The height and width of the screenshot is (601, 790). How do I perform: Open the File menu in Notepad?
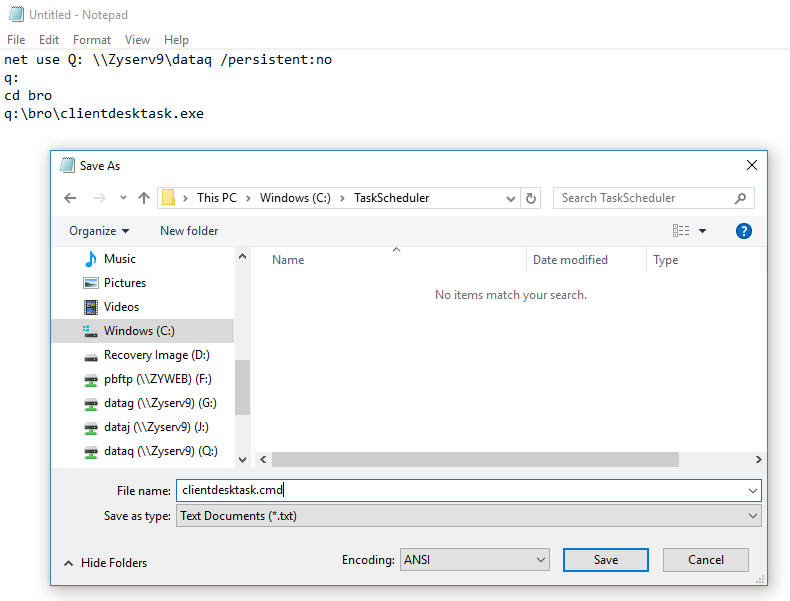16,40
